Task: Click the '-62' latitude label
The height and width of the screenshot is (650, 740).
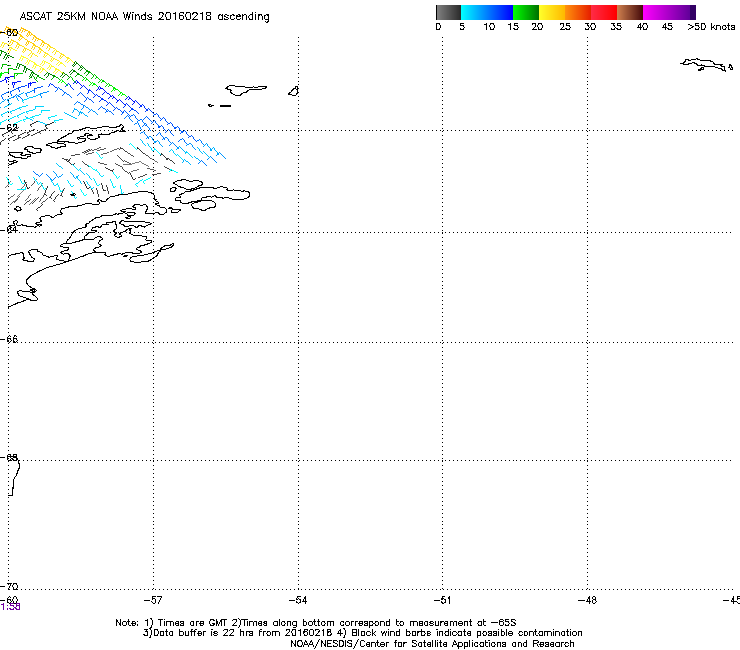Action: point(9,127)
